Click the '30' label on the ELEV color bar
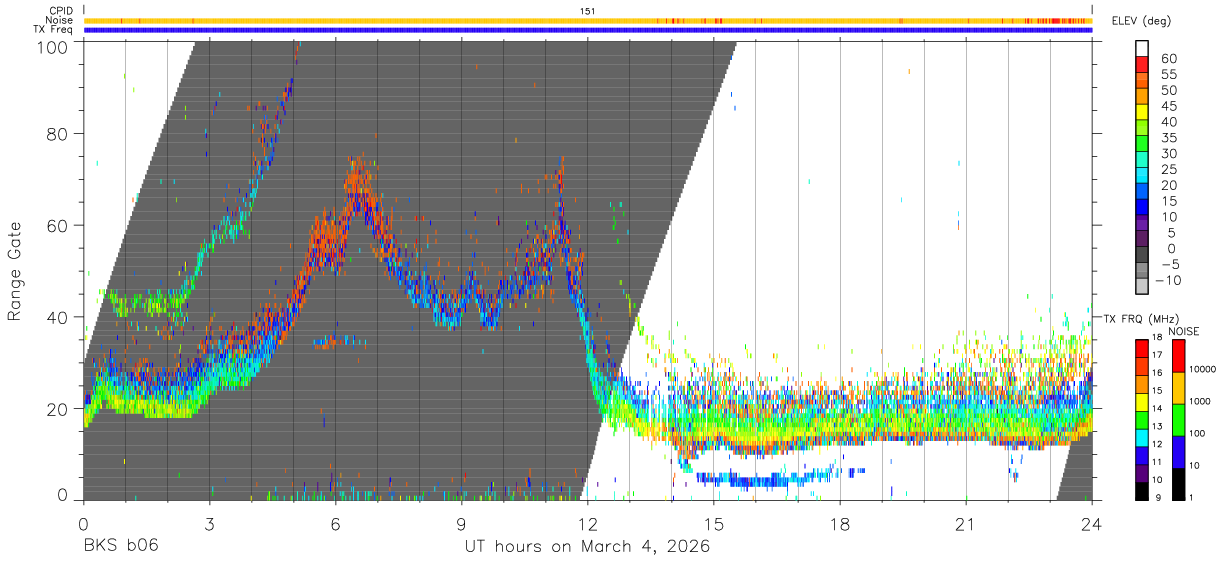1228x567 pixels. pos(1170,153)
